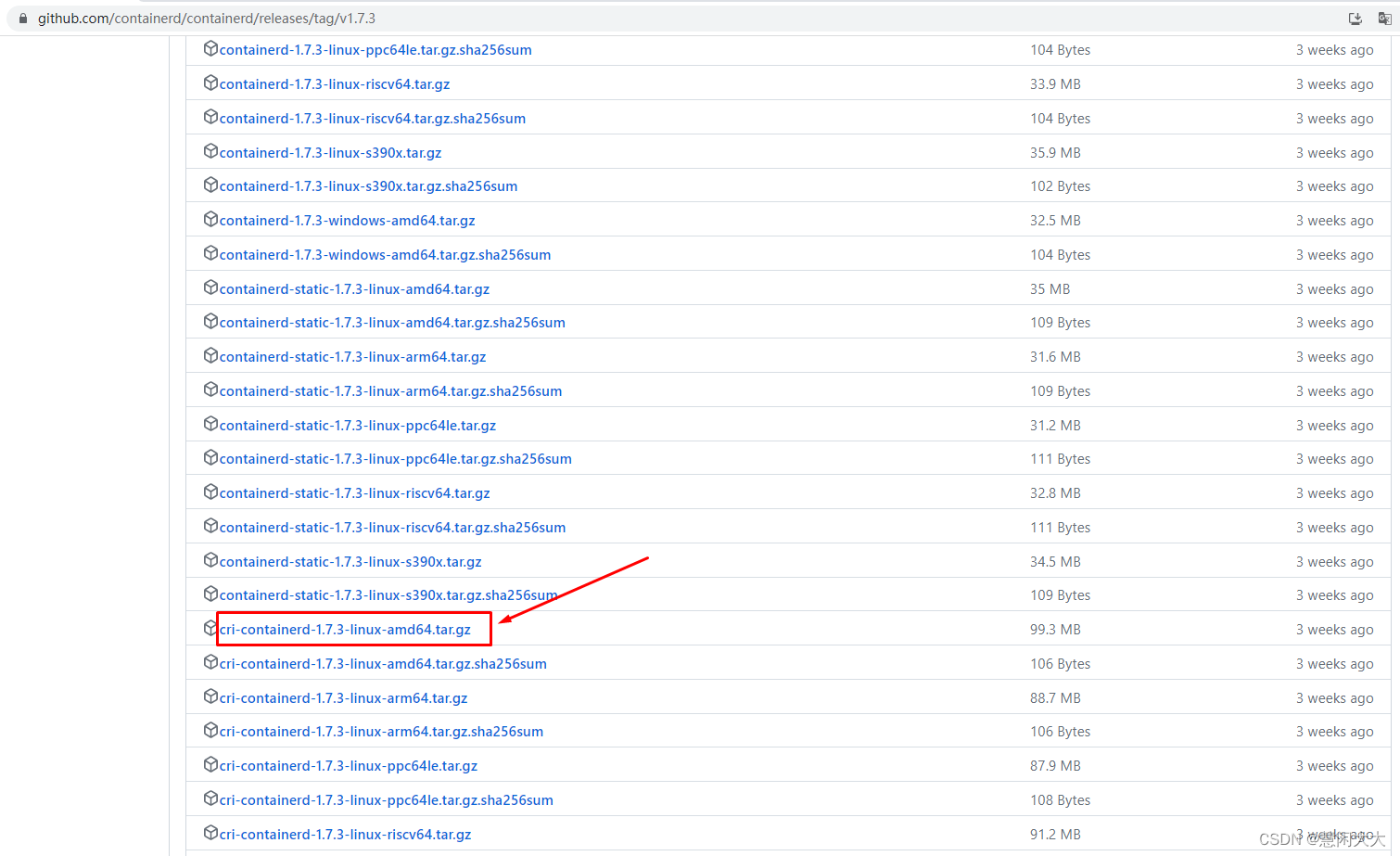Screen dimensions: 1400x856
Task: Click the 35.9 MB file size
Action: (x=1055, y=153)
